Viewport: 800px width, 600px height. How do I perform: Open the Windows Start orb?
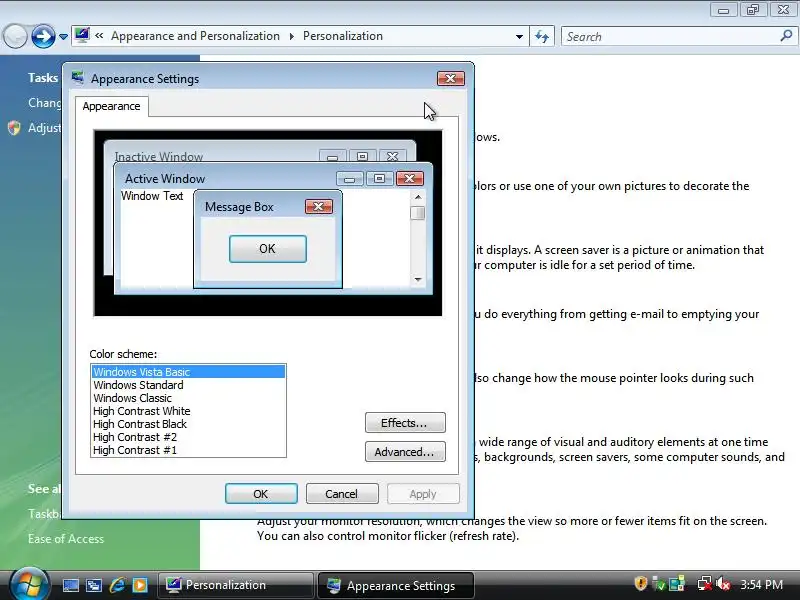point(30,584)
